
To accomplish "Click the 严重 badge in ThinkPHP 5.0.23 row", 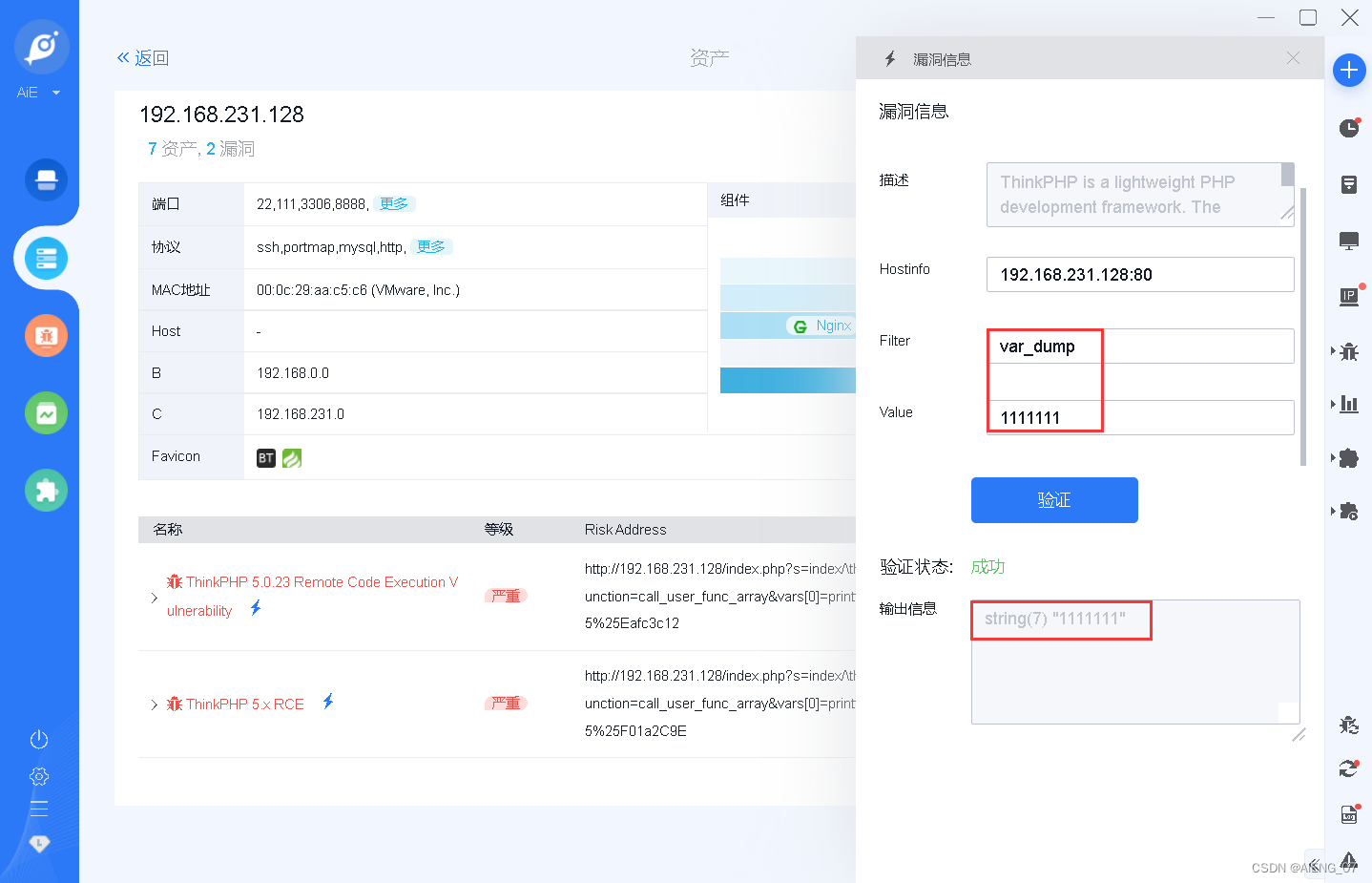I will pyautogui.click(x=506, y=596).
